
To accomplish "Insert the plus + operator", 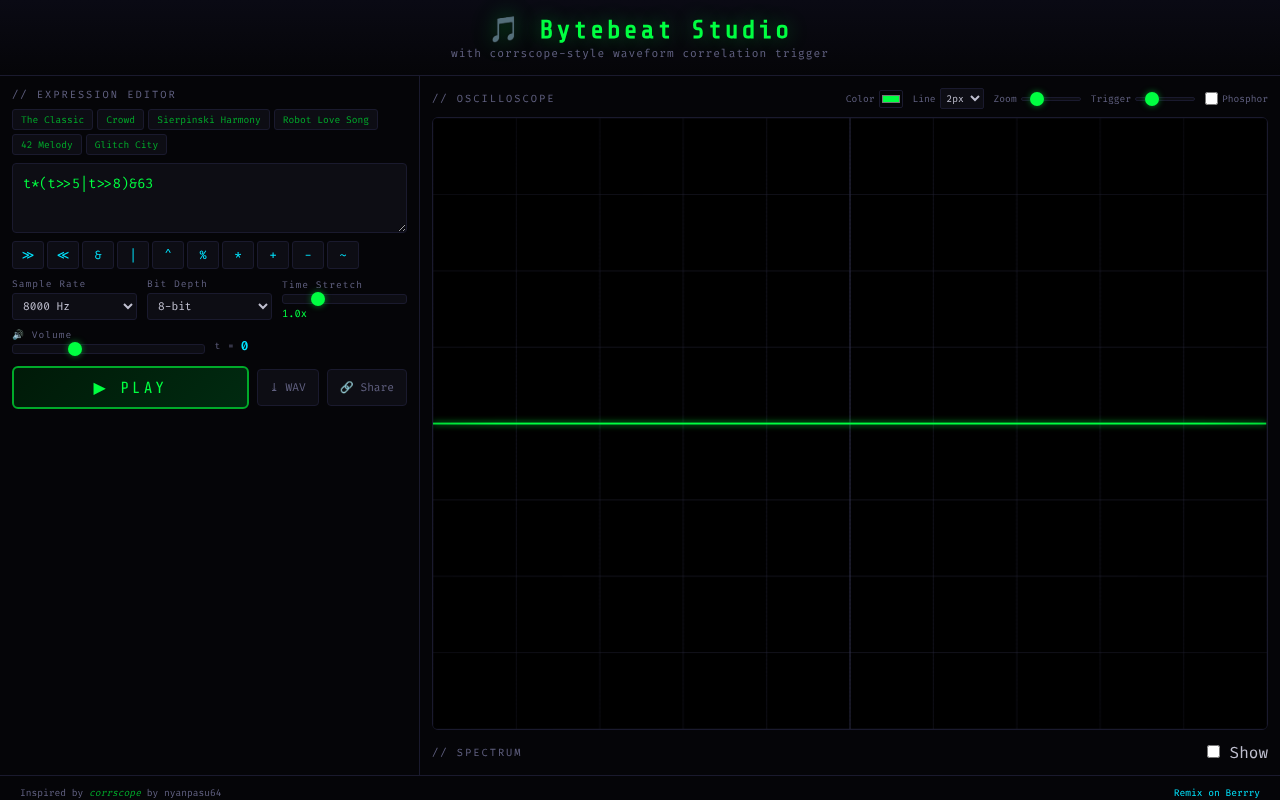I will tap(273, 255).
